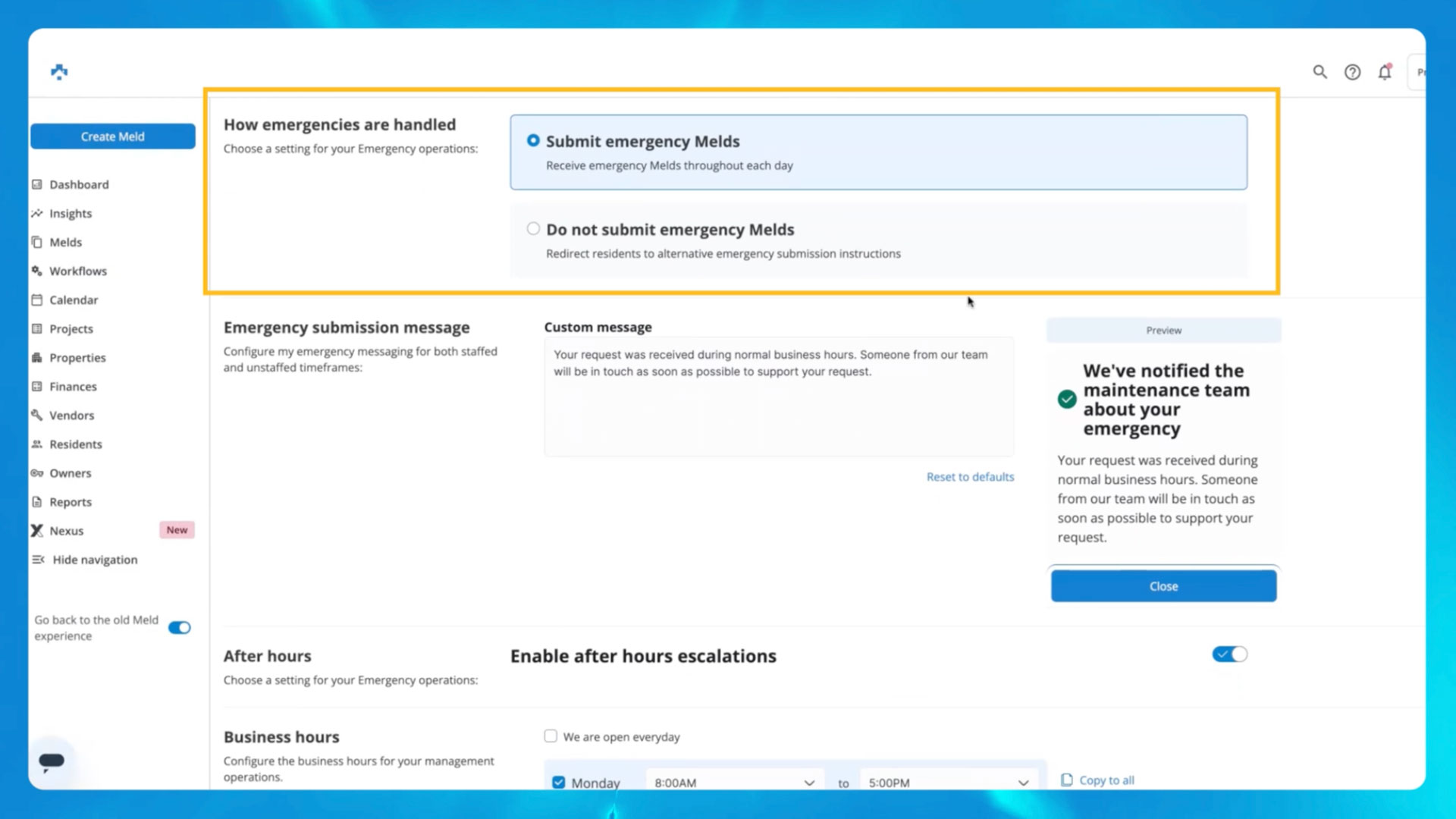Click into the Custom message text area

pos(779,397)
